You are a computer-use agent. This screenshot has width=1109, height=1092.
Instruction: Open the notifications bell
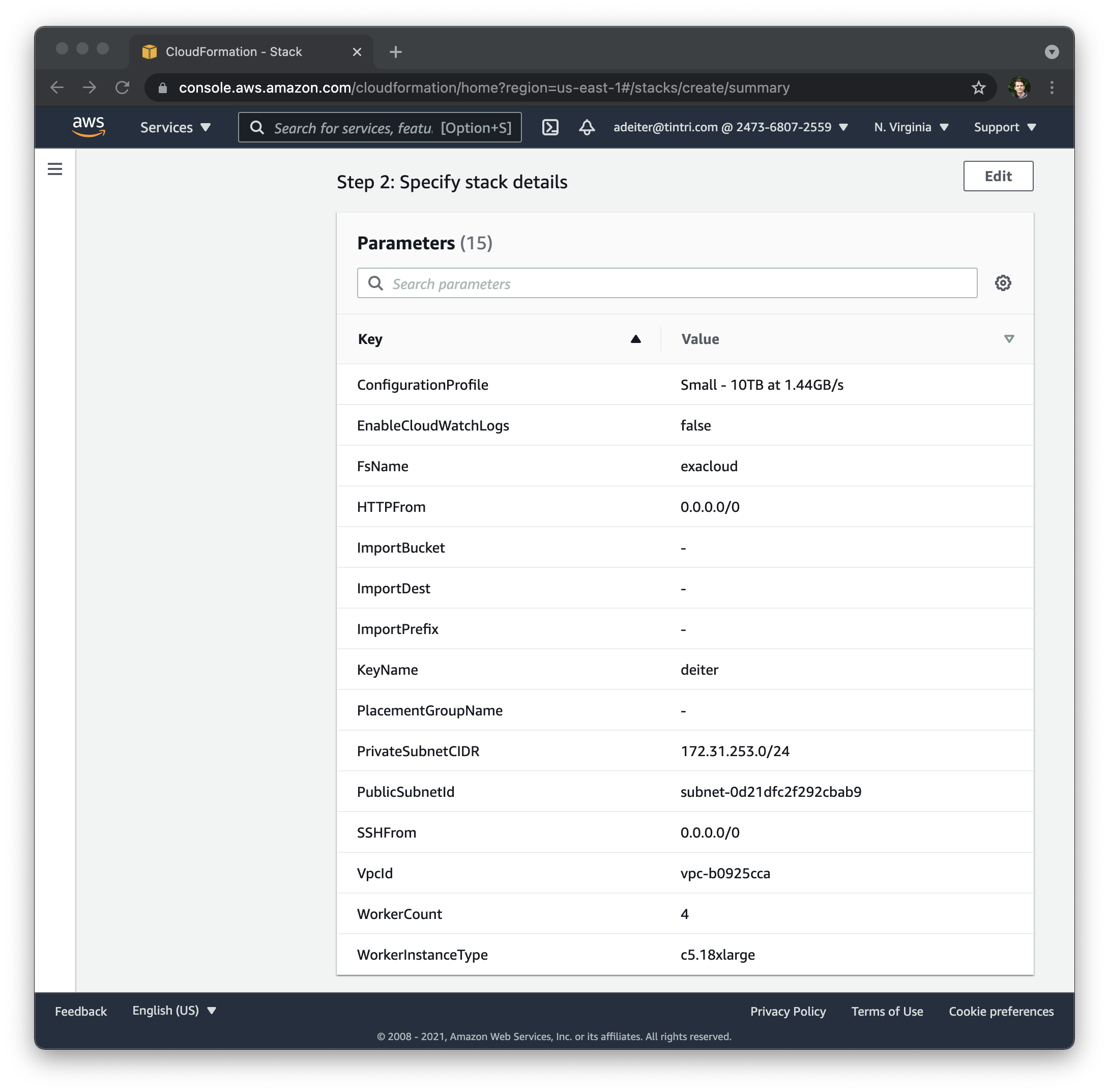[x=586, y=127]
